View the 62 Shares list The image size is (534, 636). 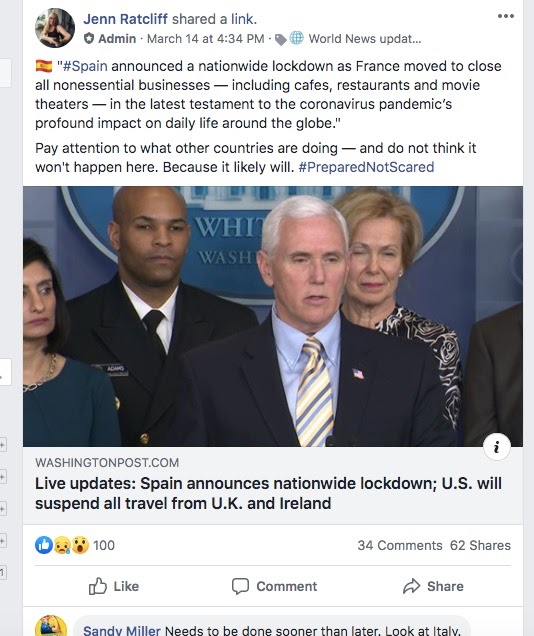480,545
